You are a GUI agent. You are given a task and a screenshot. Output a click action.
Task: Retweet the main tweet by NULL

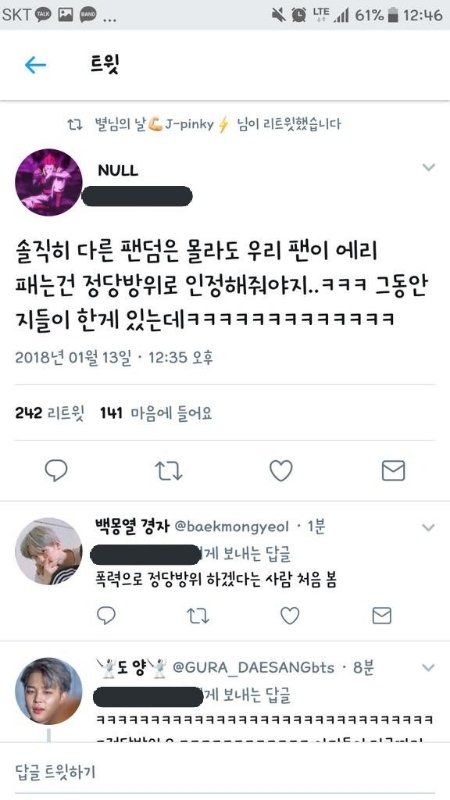click(168, 470)
